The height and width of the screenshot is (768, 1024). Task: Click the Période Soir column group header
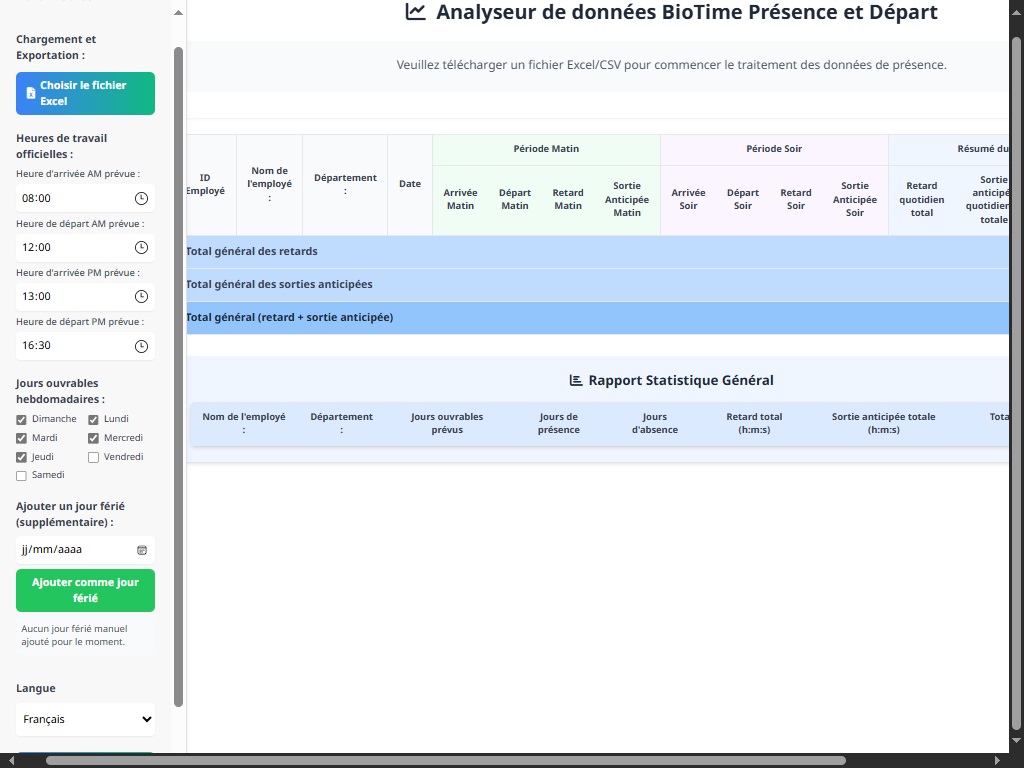point(774,149)
